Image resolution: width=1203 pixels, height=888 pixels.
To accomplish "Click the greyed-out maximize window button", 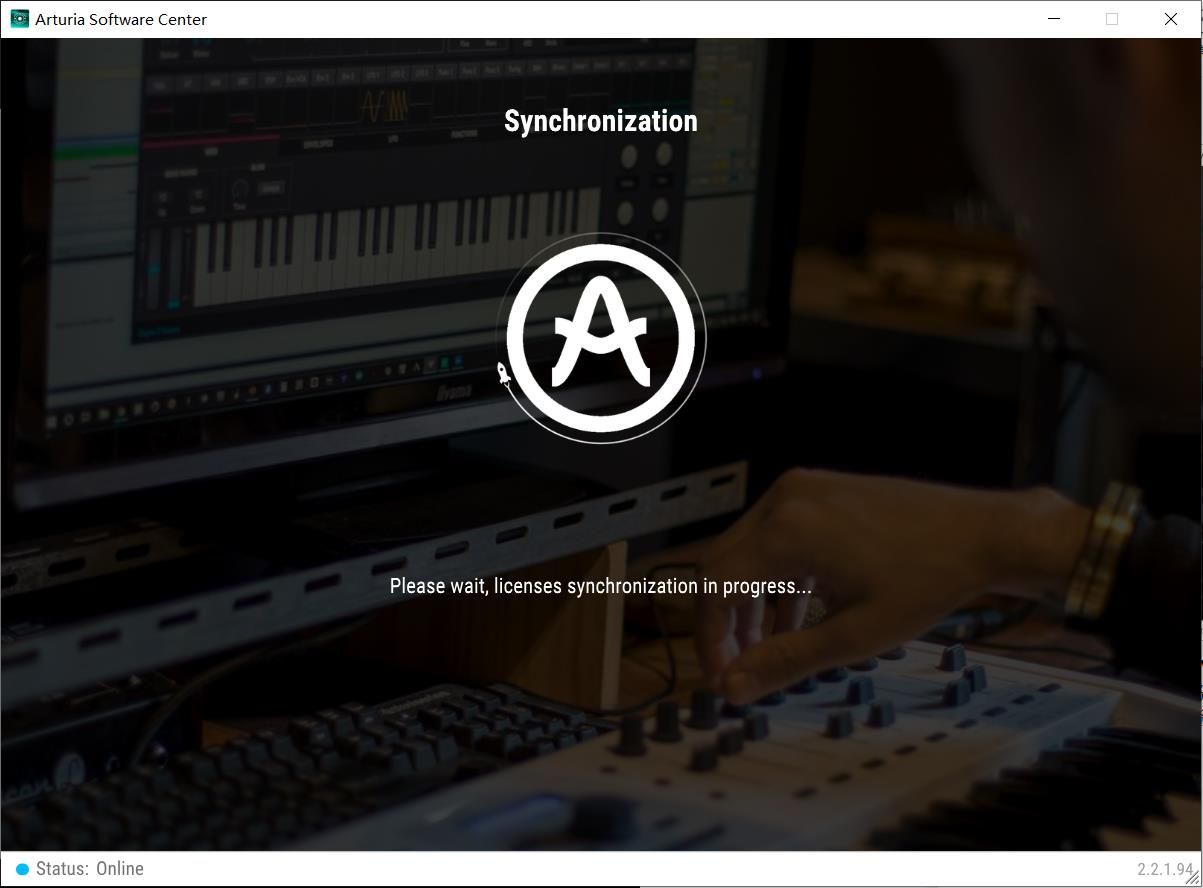I will [1112, 19].
